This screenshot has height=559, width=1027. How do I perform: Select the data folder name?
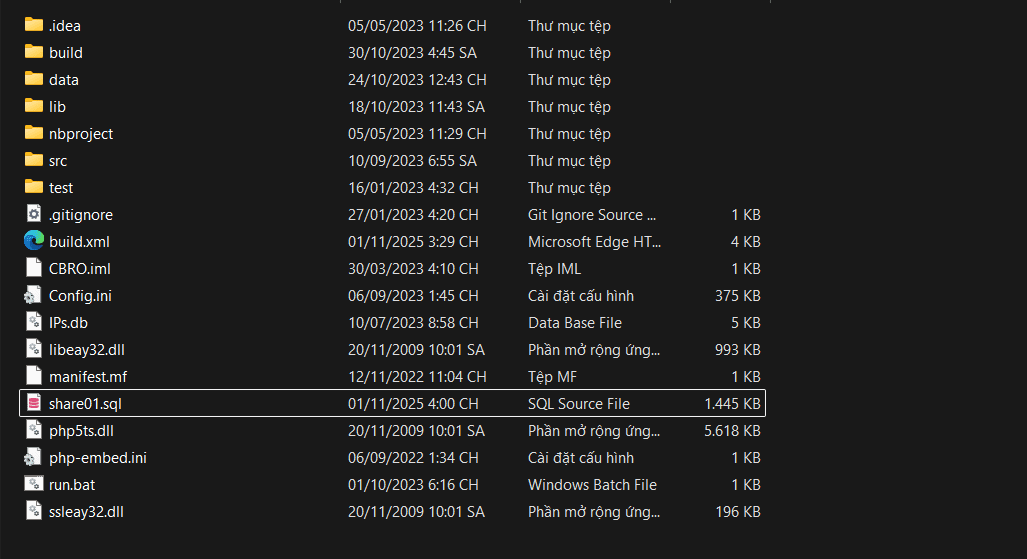(x=64, y=79)
